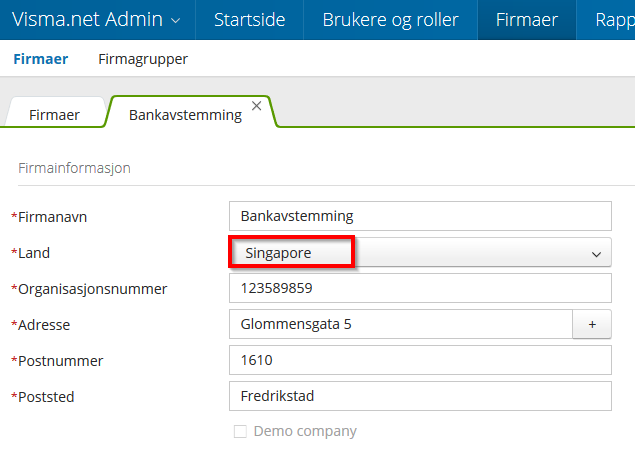Click the plus button beside Adresse
Viewport: 635px width, 456px height.
pyautogui.click(x=591, y=324)
